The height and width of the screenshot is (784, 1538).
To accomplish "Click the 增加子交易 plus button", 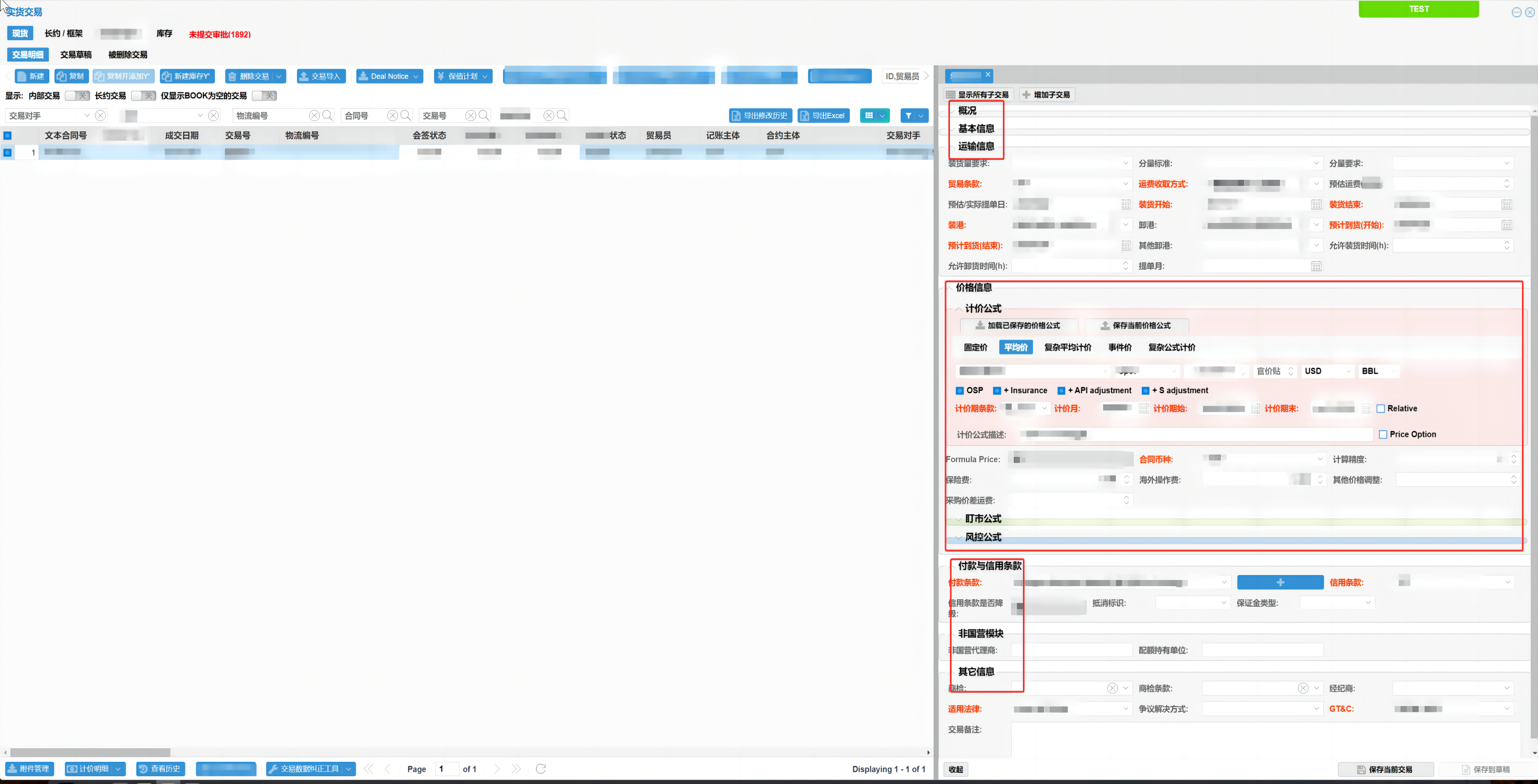I will 1046,94.
